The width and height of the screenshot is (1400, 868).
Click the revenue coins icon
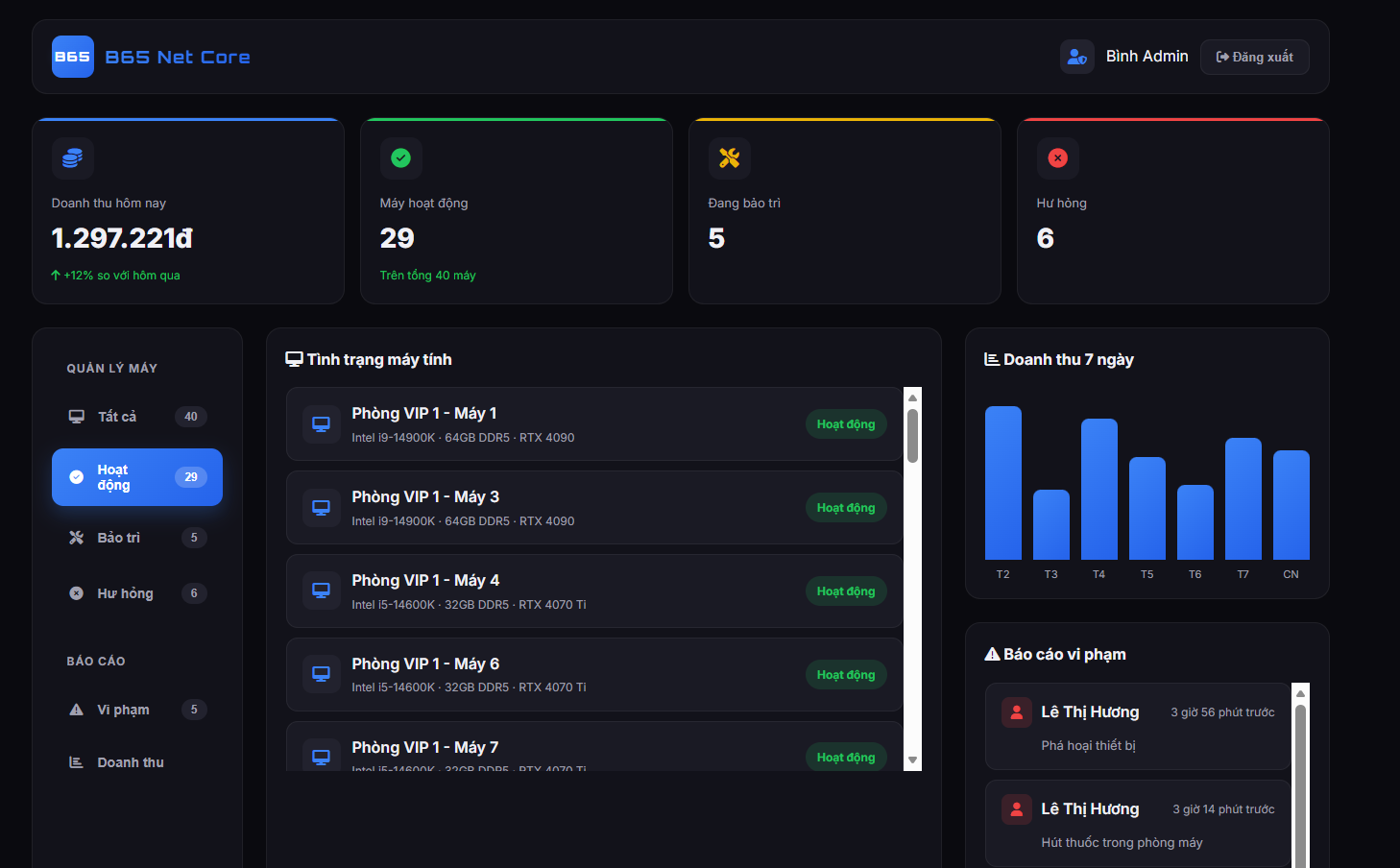(72, 158)
